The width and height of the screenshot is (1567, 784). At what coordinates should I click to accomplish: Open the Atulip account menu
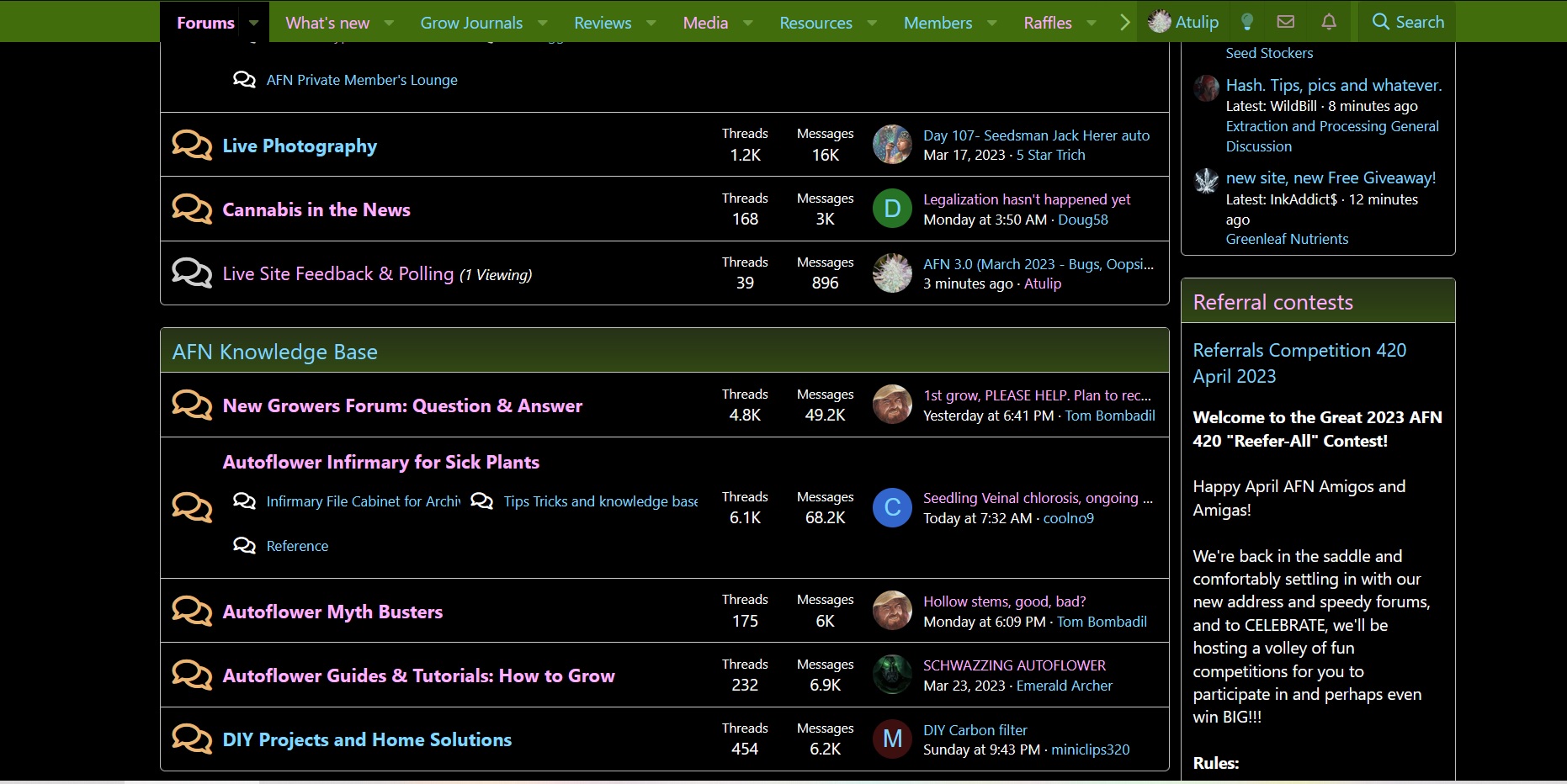[1183, 22]
